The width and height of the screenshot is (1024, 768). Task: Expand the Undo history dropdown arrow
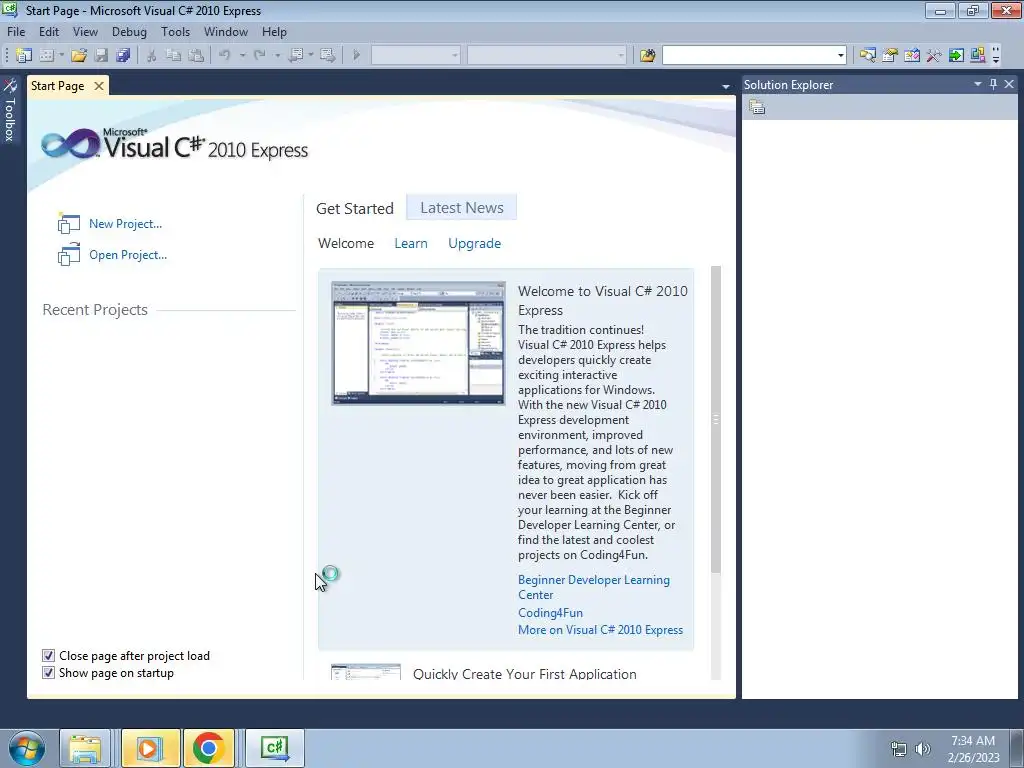click(242, 56)
